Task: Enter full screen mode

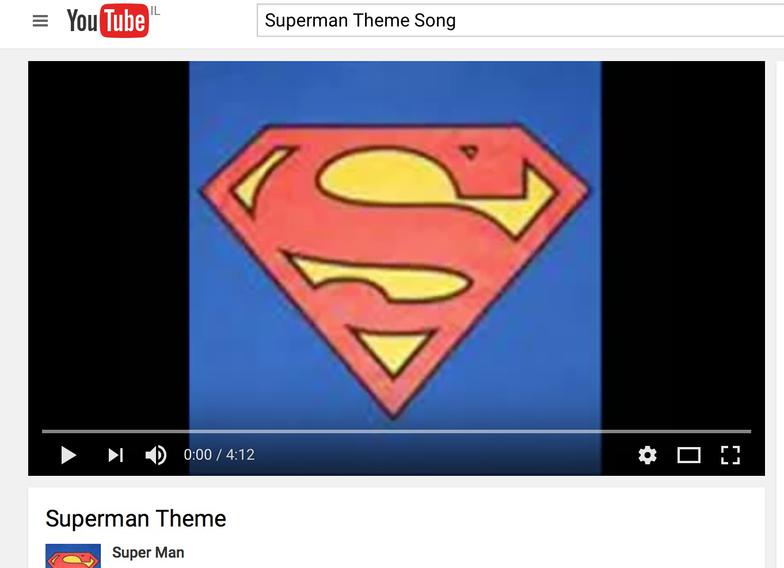Action: [x=730, y=455]
